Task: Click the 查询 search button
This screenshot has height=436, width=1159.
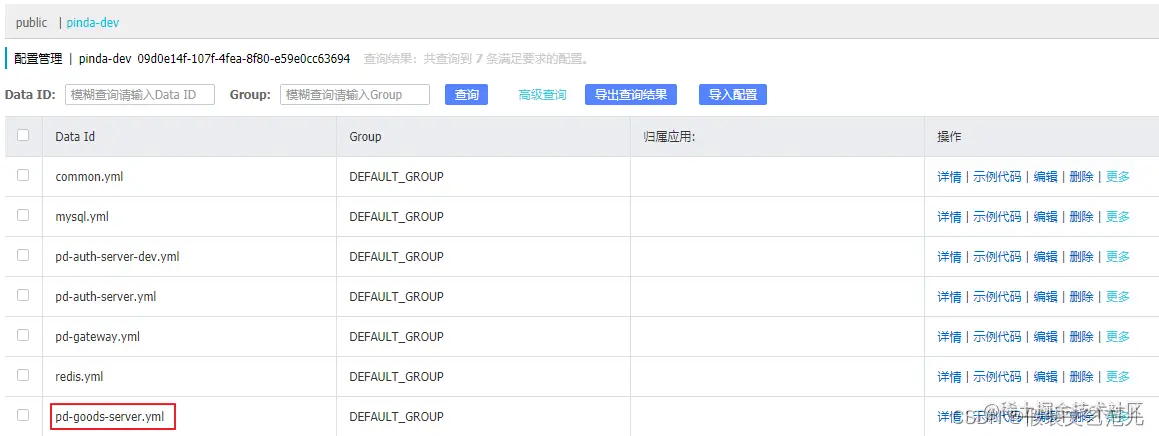Action: [x=466, y=95]
